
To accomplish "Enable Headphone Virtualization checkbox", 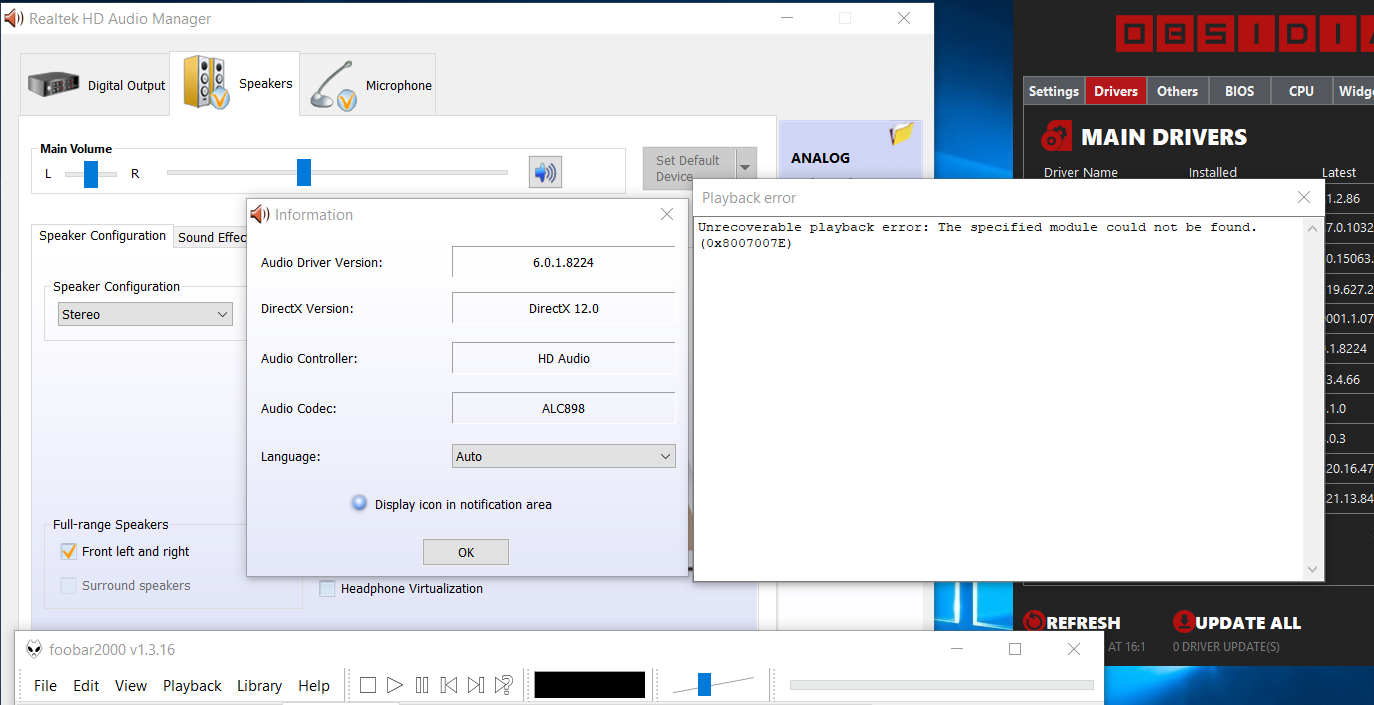I will [327, 588].
